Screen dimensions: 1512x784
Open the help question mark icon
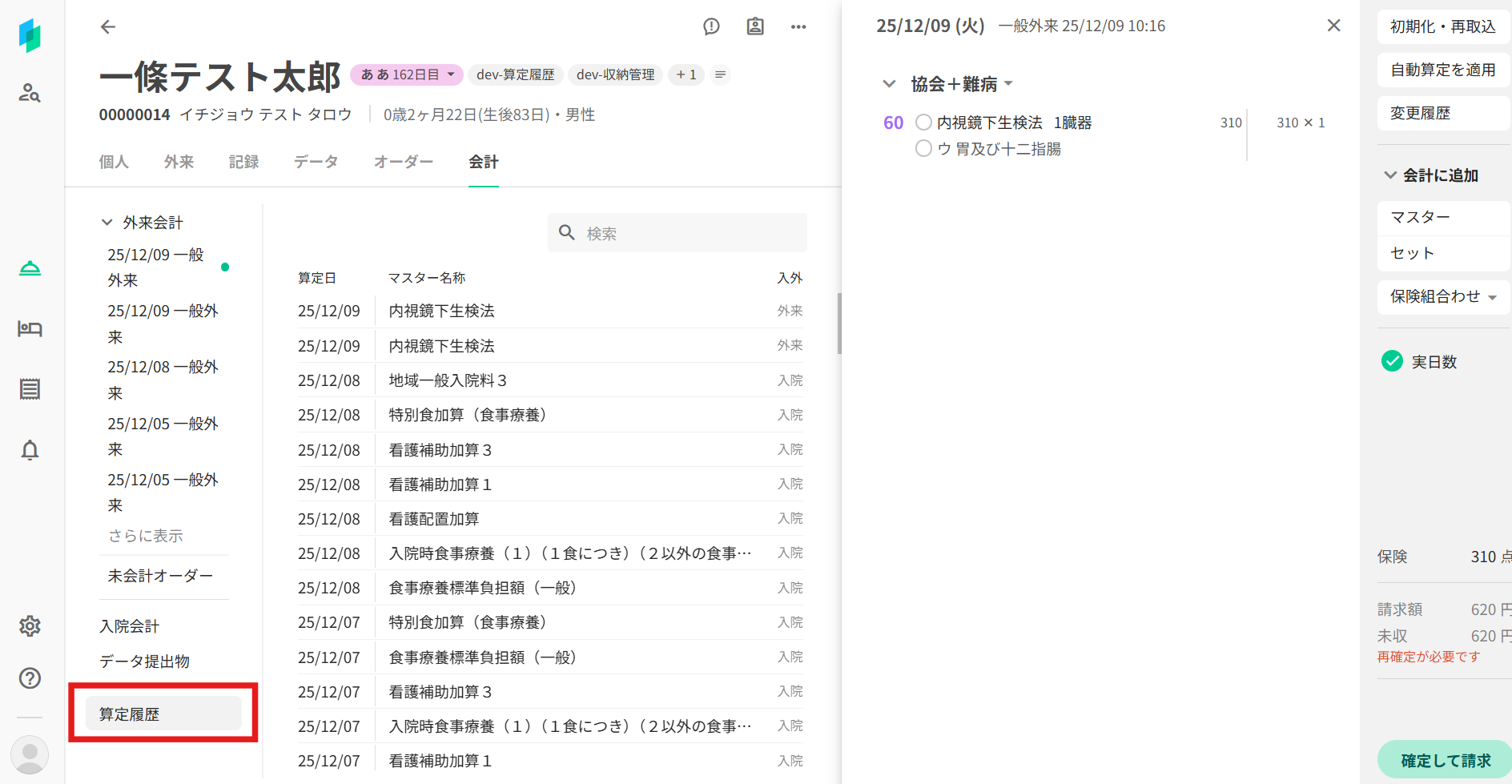[x=30, y=678]
